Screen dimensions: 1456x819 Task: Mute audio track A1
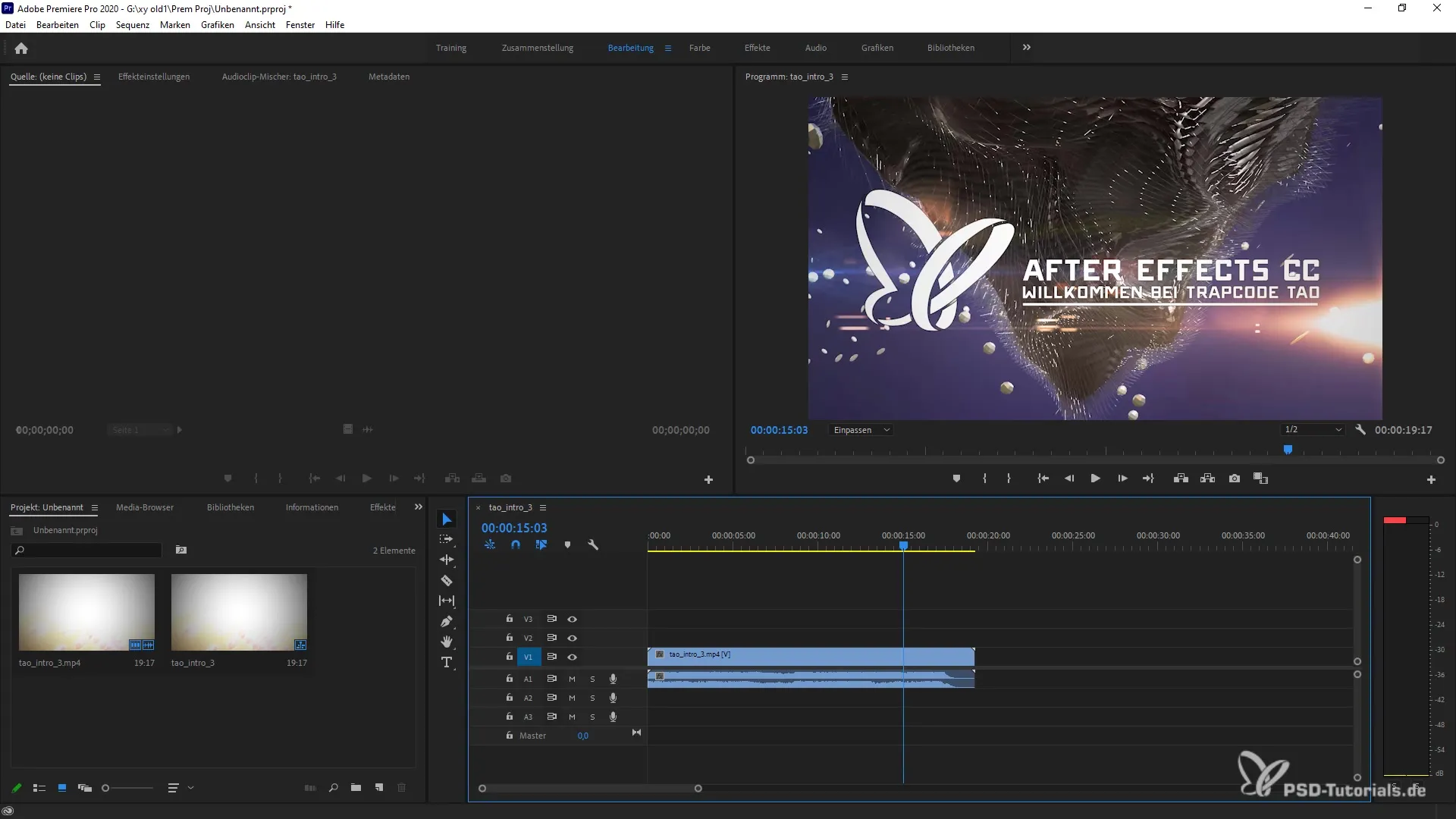[572, 679]
